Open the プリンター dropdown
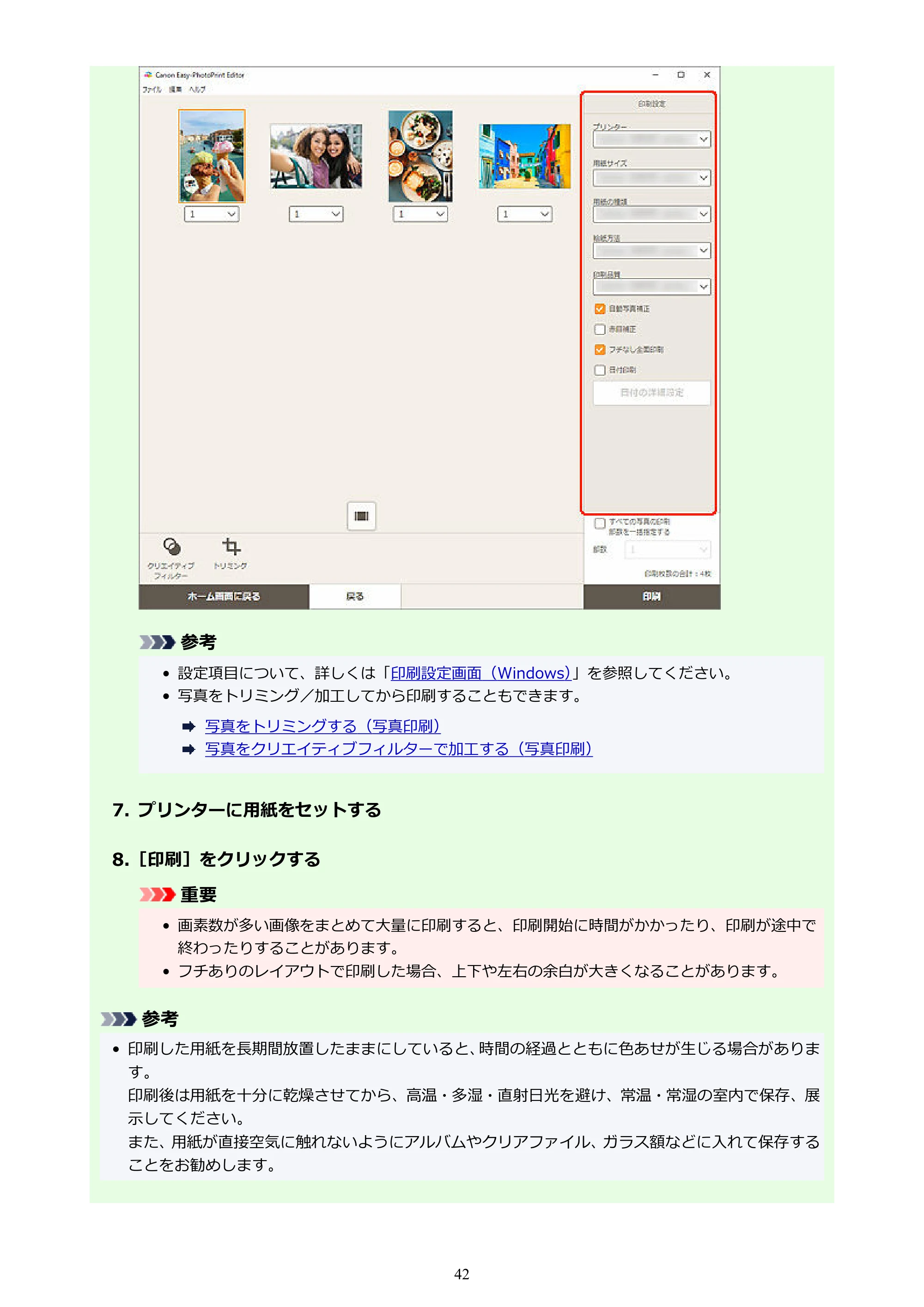Screen dimensions: 924x1307 (x=652, y=140)
